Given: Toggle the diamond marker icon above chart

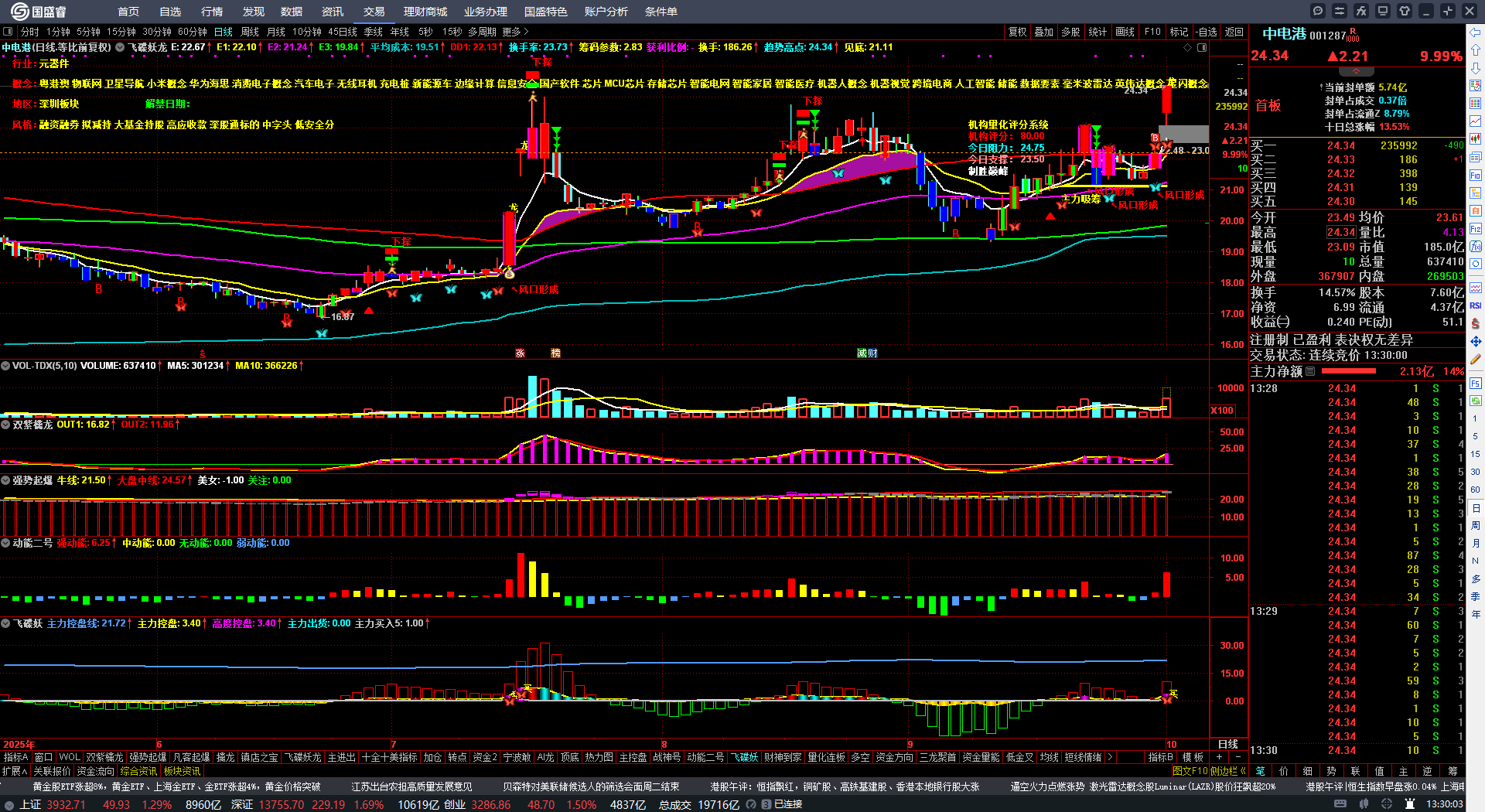Looking at the screenshot, I should 1188,47.
